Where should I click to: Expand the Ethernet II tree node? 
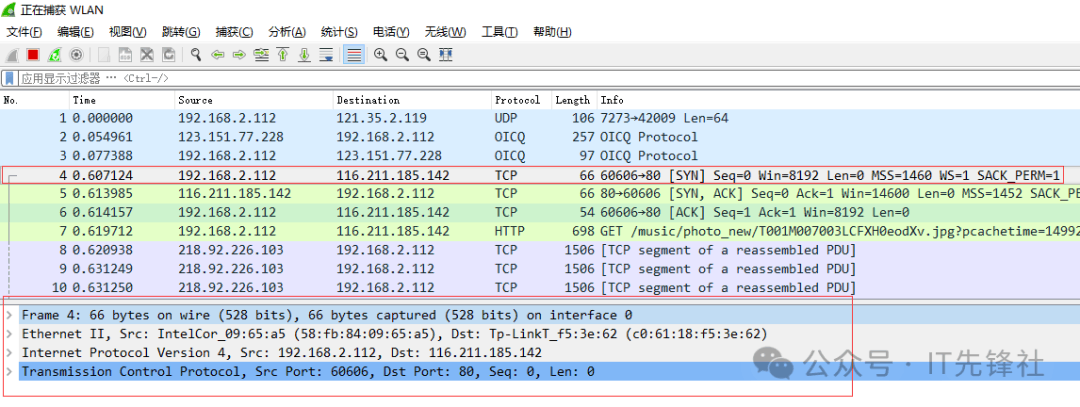(10, 334)
